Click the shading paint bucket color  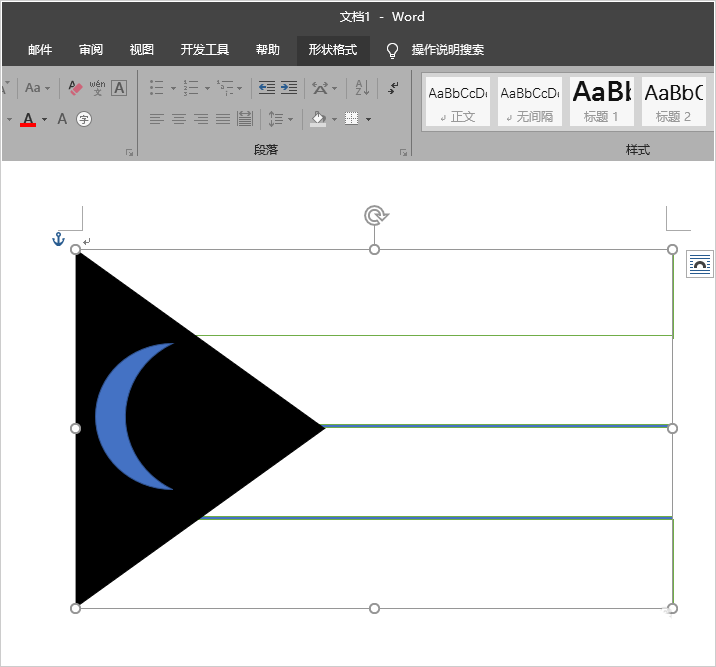(x=318, y=119)
